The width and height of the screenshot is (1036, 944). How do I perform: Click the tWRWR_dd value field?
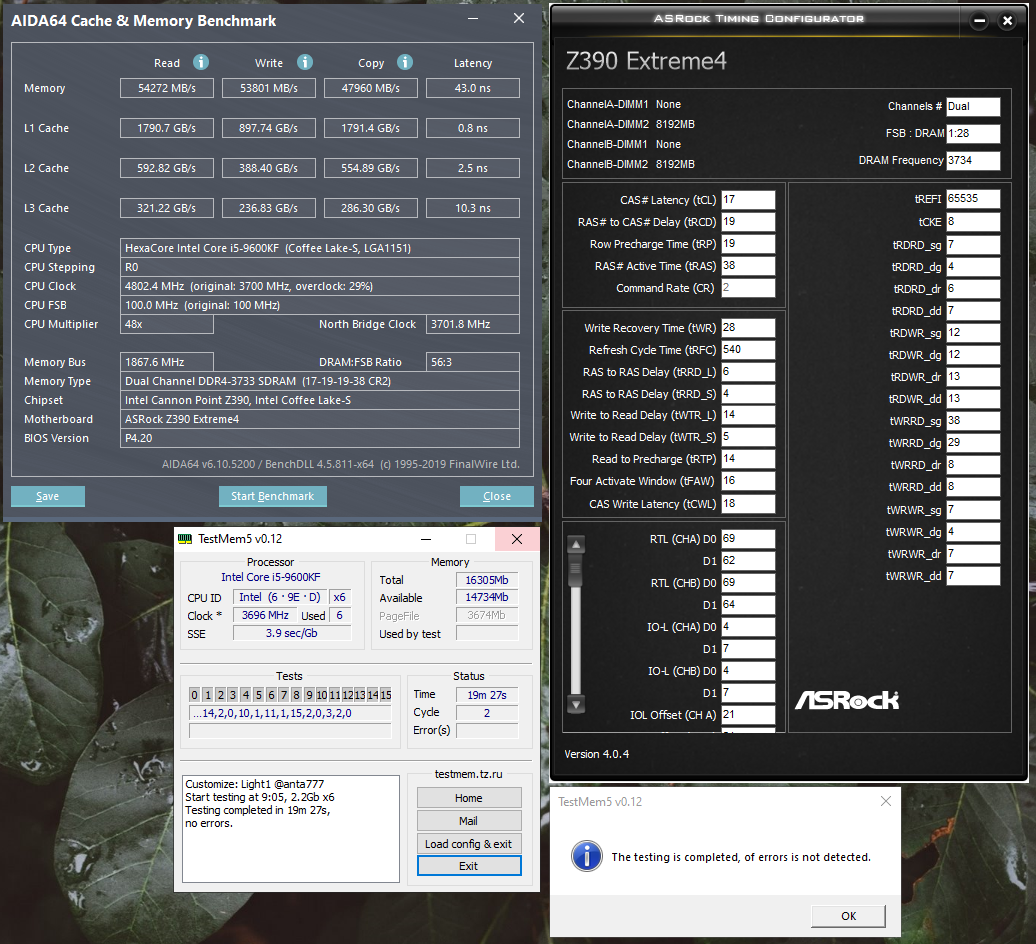(x=973, y=576)
